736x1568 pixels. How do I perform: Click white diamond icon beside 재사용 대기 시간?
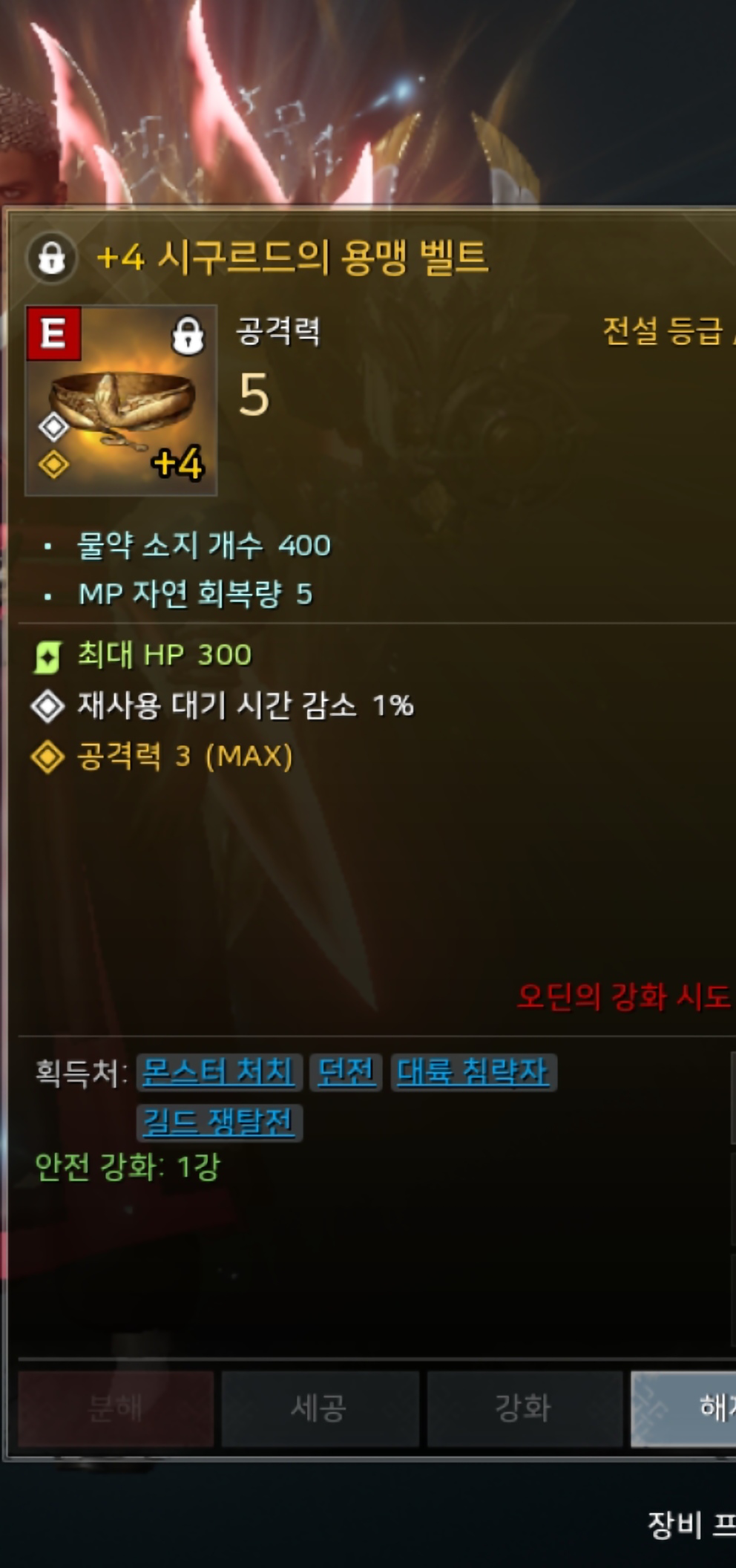pos(47,706)
